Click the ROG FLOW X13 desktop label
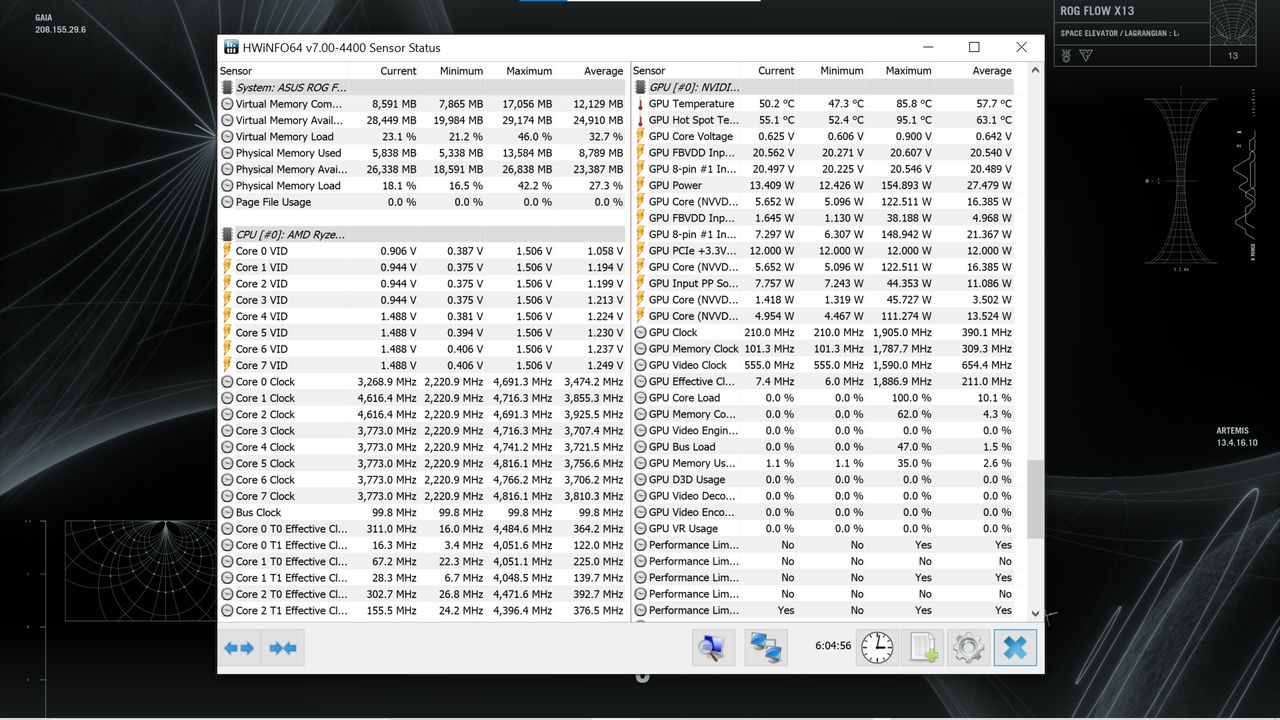 pyautogui.click(x=1098, y=11)
